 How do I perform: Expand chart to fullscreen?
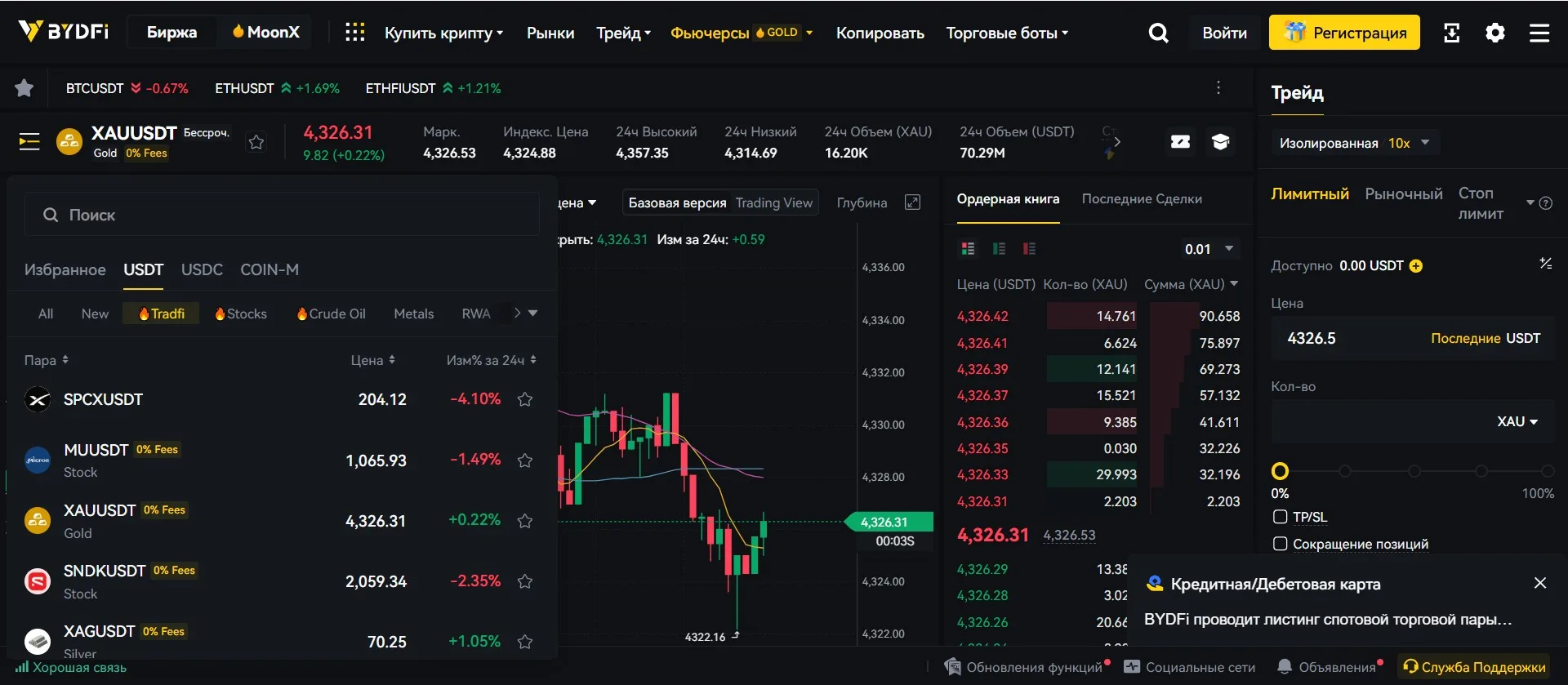coord(913,202)
